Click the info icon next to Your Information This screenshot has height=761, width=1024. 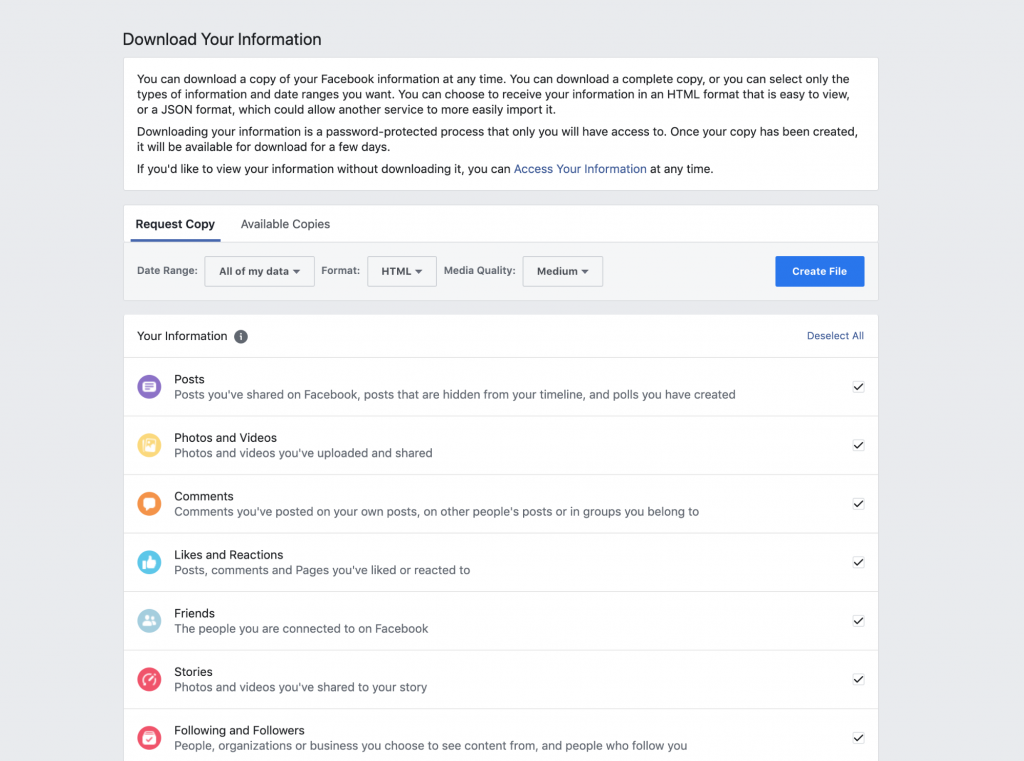click(241, 336)
